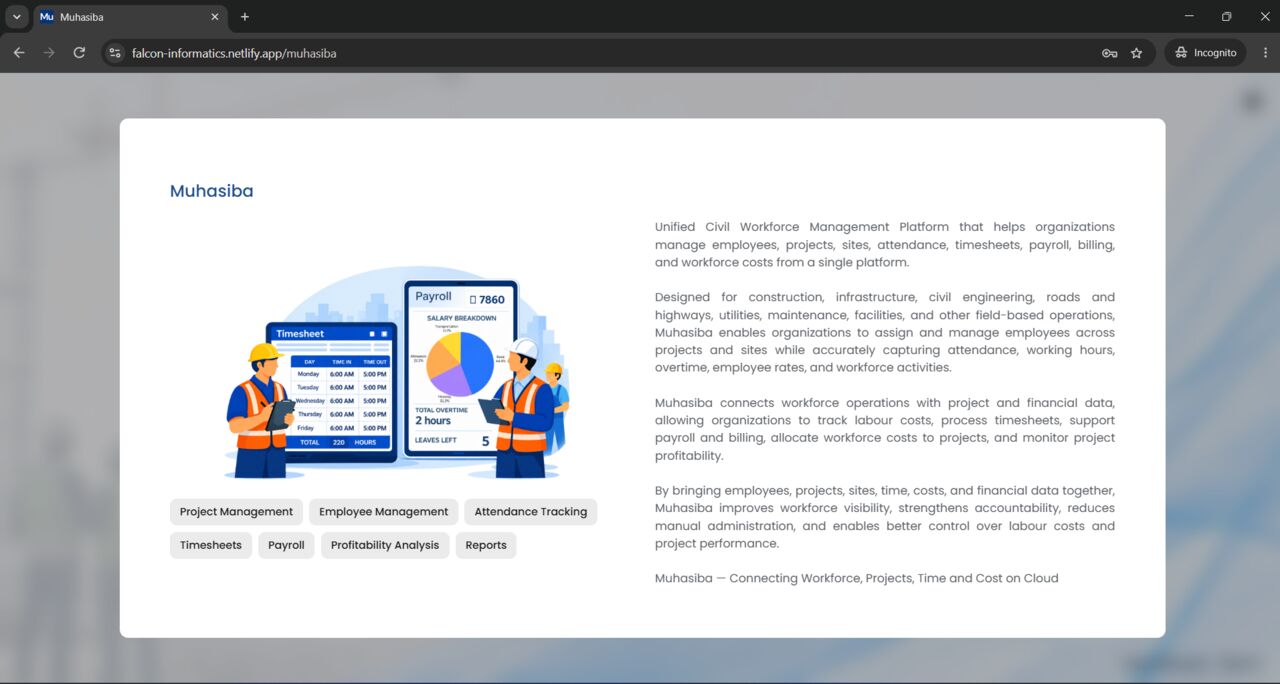This screenshot has height=684, width=1280.
Task: Bookmark this page with the star
Action: point(1136,53)
